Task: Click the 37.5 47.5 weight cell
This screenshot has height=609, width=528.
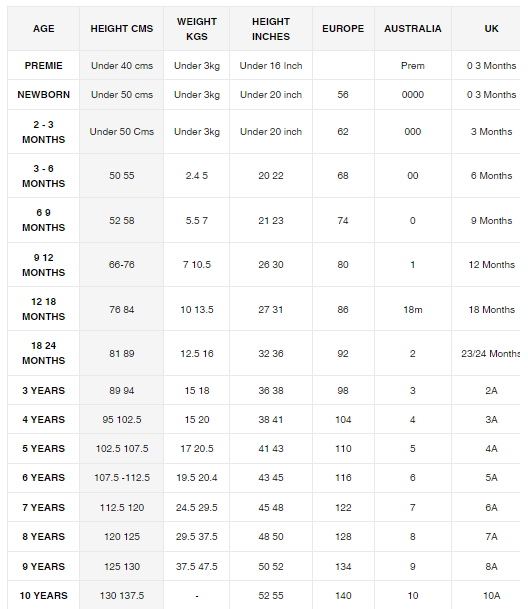Action: click(197, 566)
